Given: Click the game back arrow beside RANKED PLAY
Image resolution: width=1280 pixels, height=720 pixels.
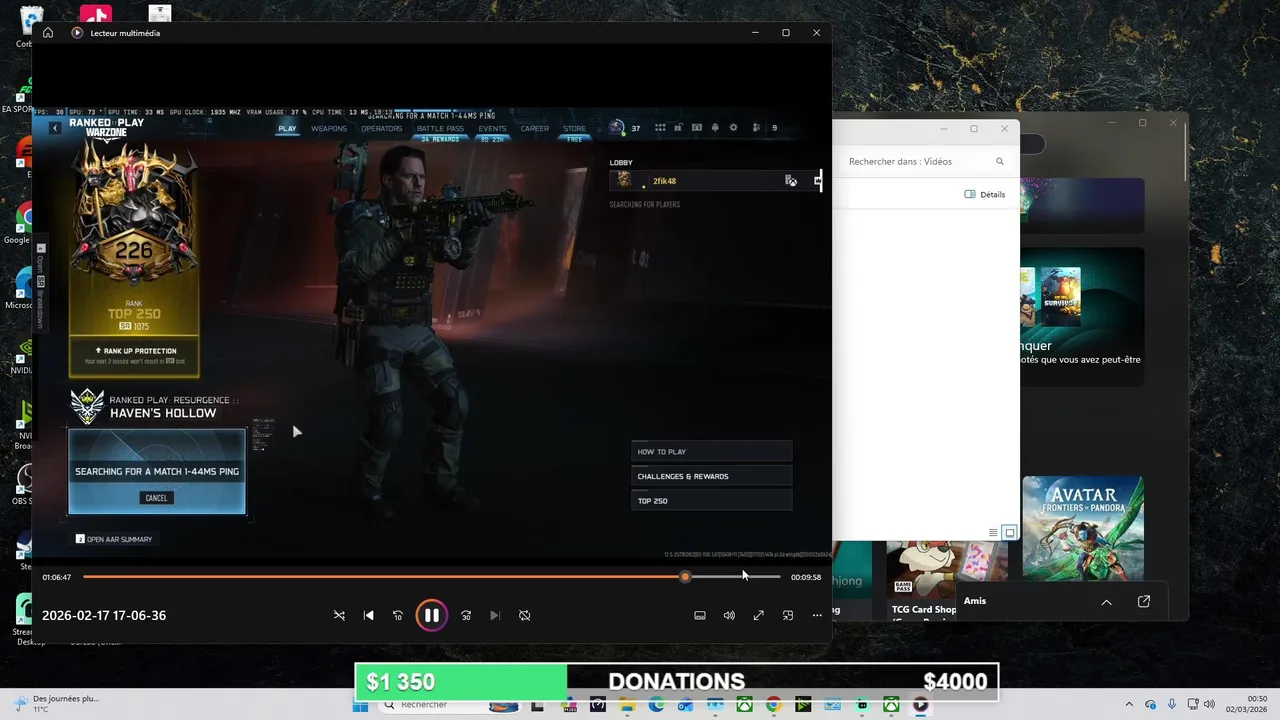Looking at the screenshot, I should point(55,128).
